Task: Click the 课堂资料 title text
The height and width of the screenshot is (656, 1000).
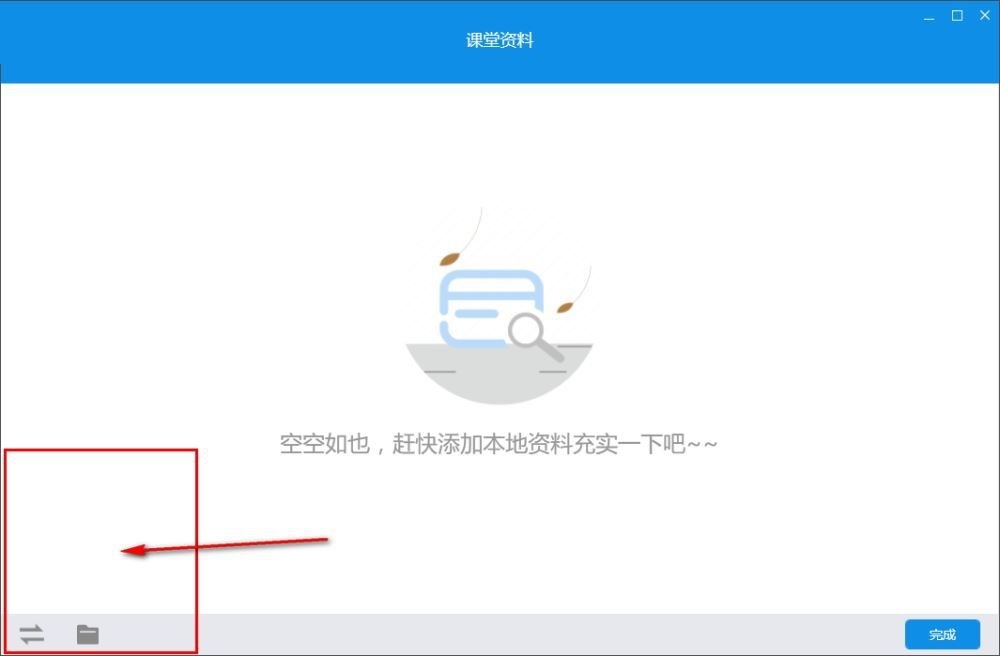Action: click(499, 41)
